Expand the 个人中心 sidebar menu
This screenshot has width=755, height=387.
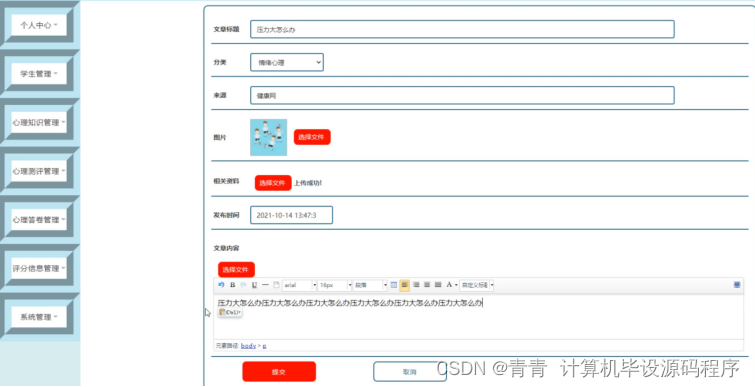39,25
